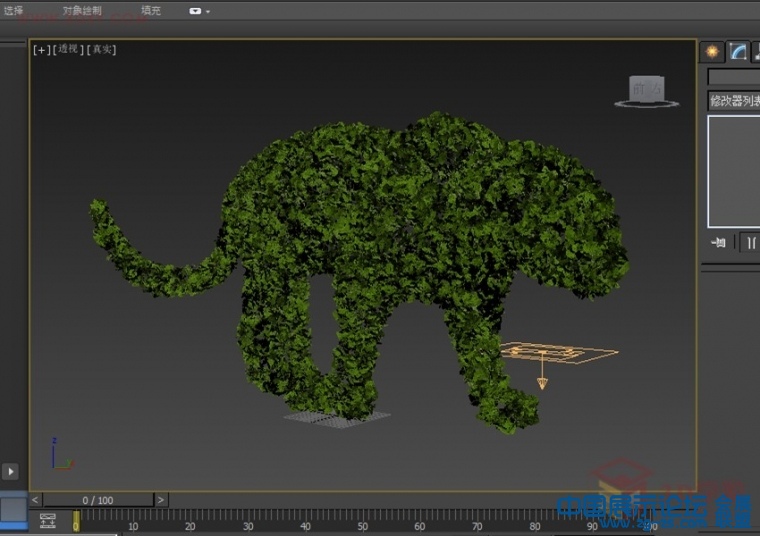This screenshot has width=760, height=536.
Task: Click the frame 0 key marker on the trackbar
Action: pos(76,521)
